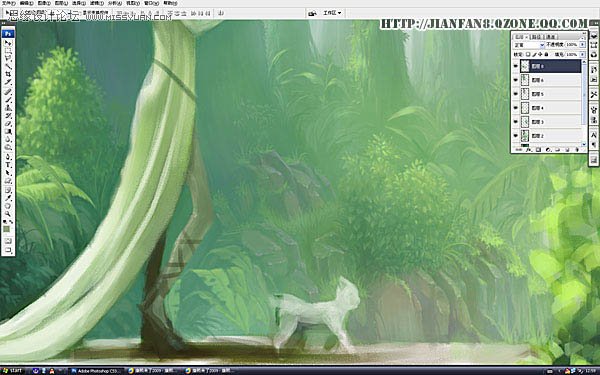Select the 图层 3 layer row
The image size is (600, 375).
(x=546, y=122)
